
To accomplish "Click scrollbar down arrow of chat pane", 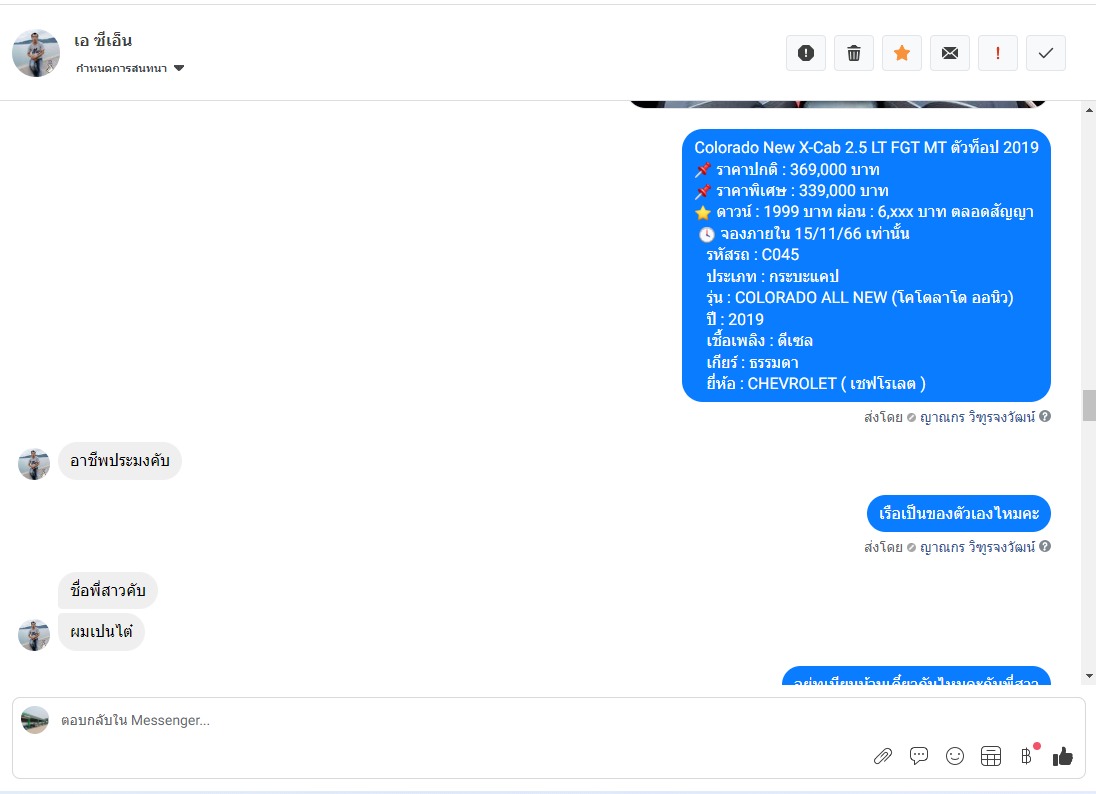I will (x=1089, y=676).
